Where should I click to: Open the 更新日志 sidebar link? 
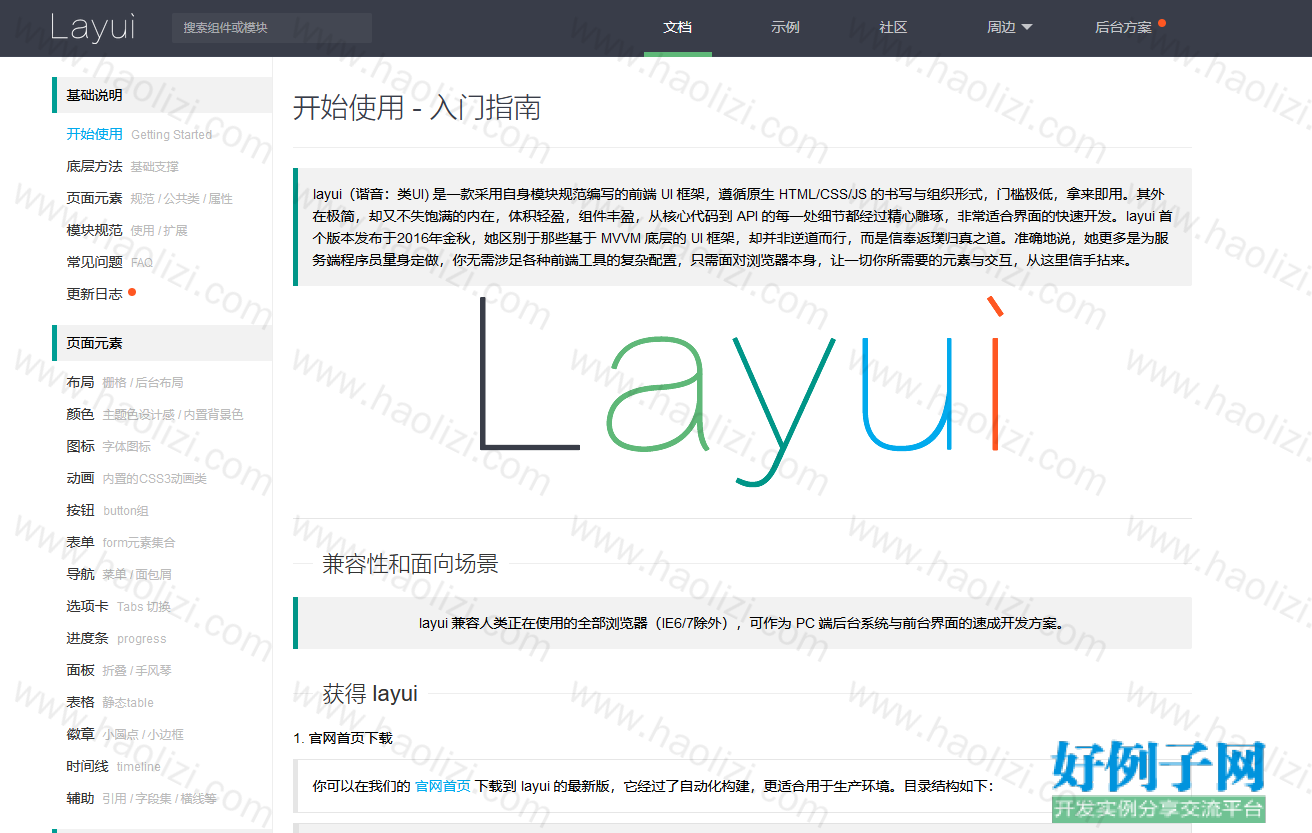coord(101,294)
